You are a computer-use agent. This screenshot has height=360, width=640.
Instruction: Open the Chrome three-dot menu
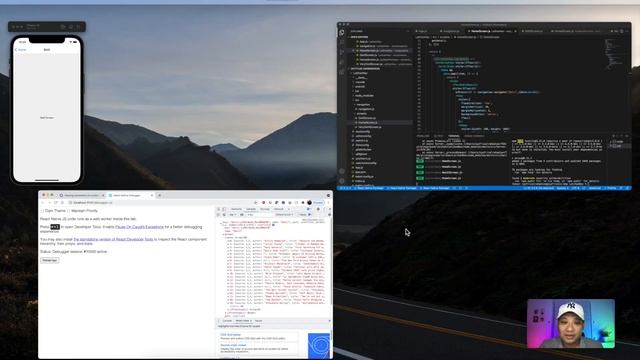[329, 202]
